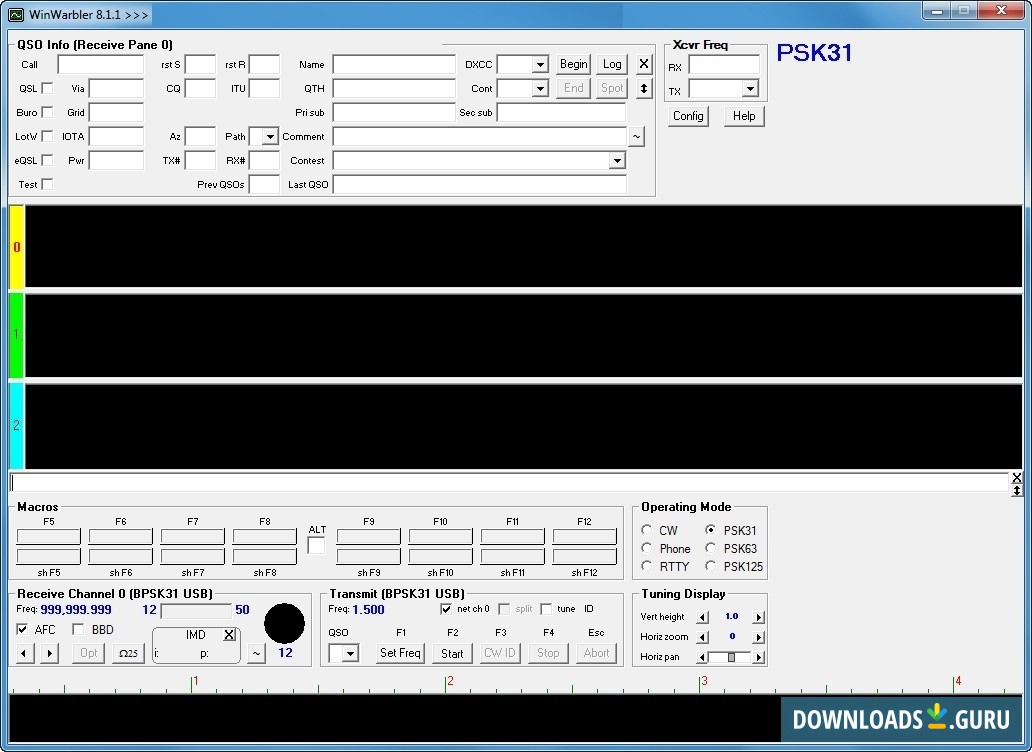Expand the DXCC dropdown
This screenshot has height=752, width=1032.
click(x=540, y=65)
